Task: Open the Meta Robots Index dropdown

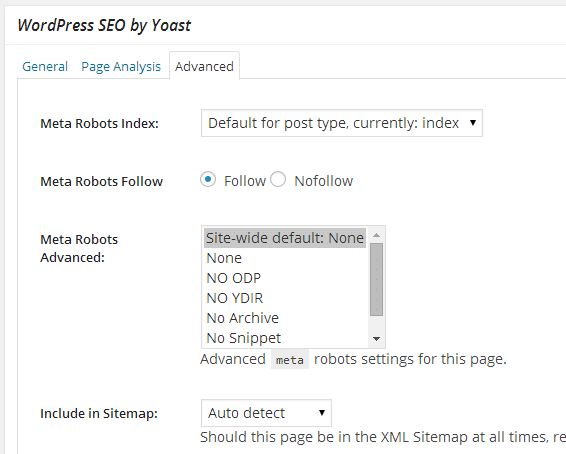Action: coord(341,123)
